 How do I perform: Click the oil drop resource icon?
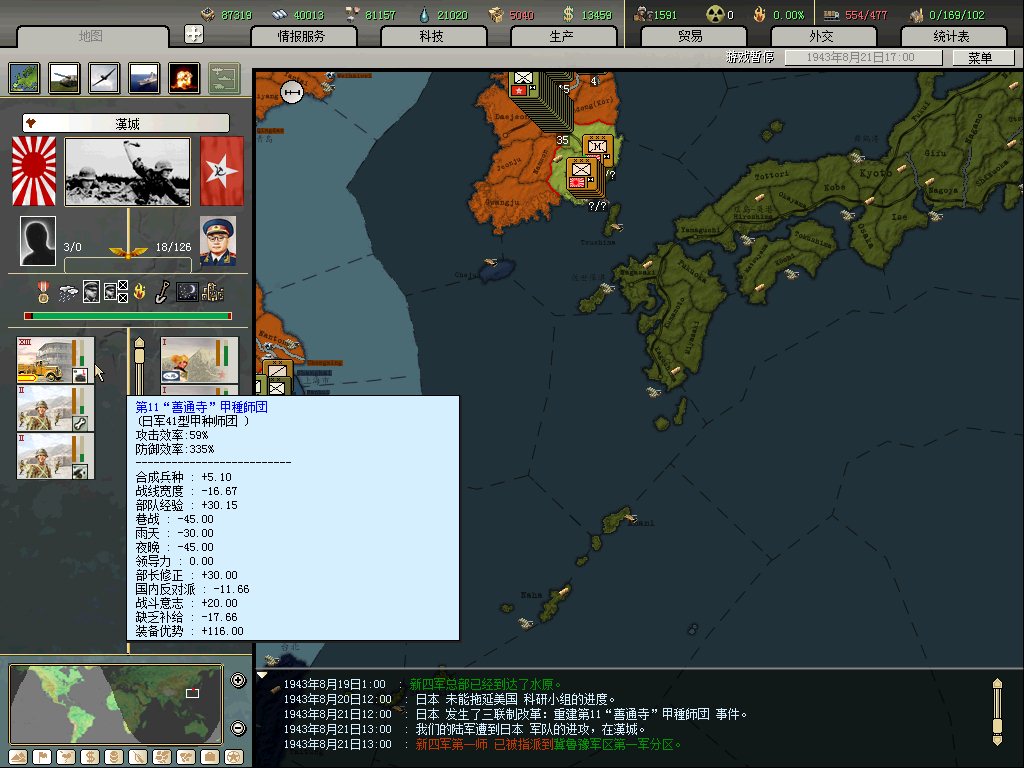coord(424,14)
